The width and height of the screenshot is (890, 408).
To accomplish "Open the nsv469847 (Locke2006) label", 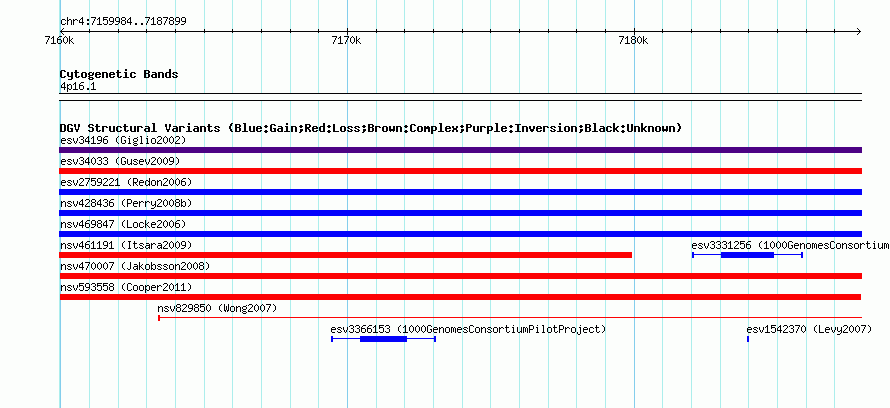I will pyautogui.click(x=123, y=224).
